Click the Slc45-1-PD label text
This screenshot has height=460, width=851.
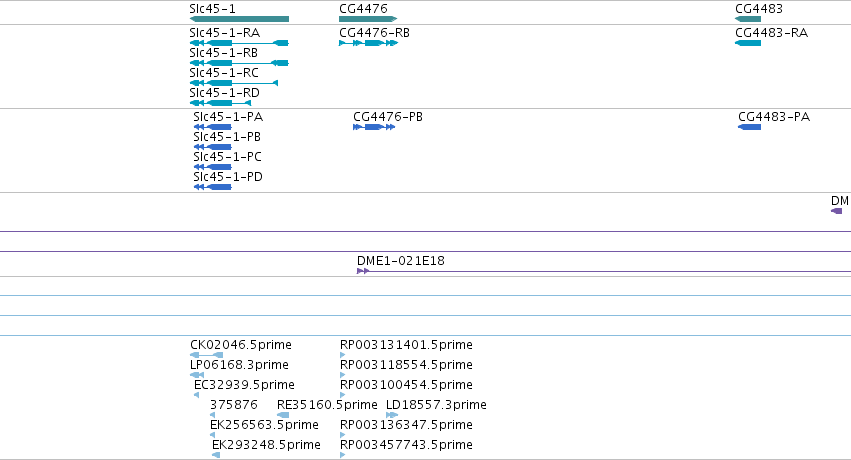[x=228, y=177]
